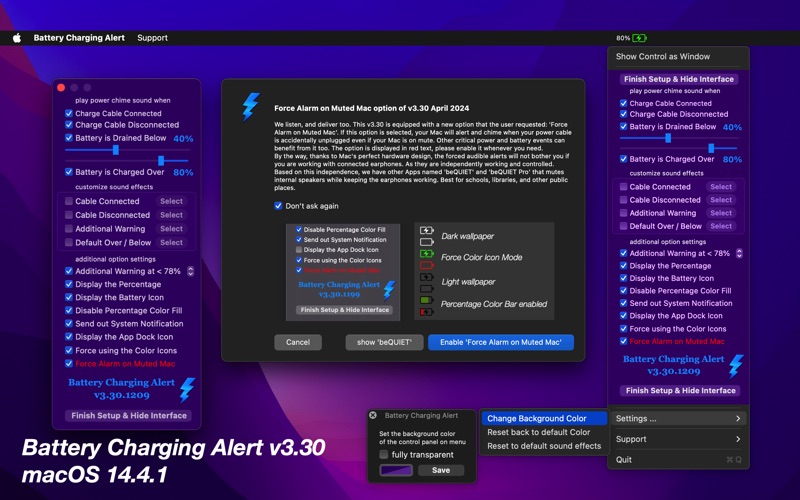The width and height of the screenshot is (800, 500).
Task: Select sound for Cable Connected in menu panel
Action: [x=721, y=187]
